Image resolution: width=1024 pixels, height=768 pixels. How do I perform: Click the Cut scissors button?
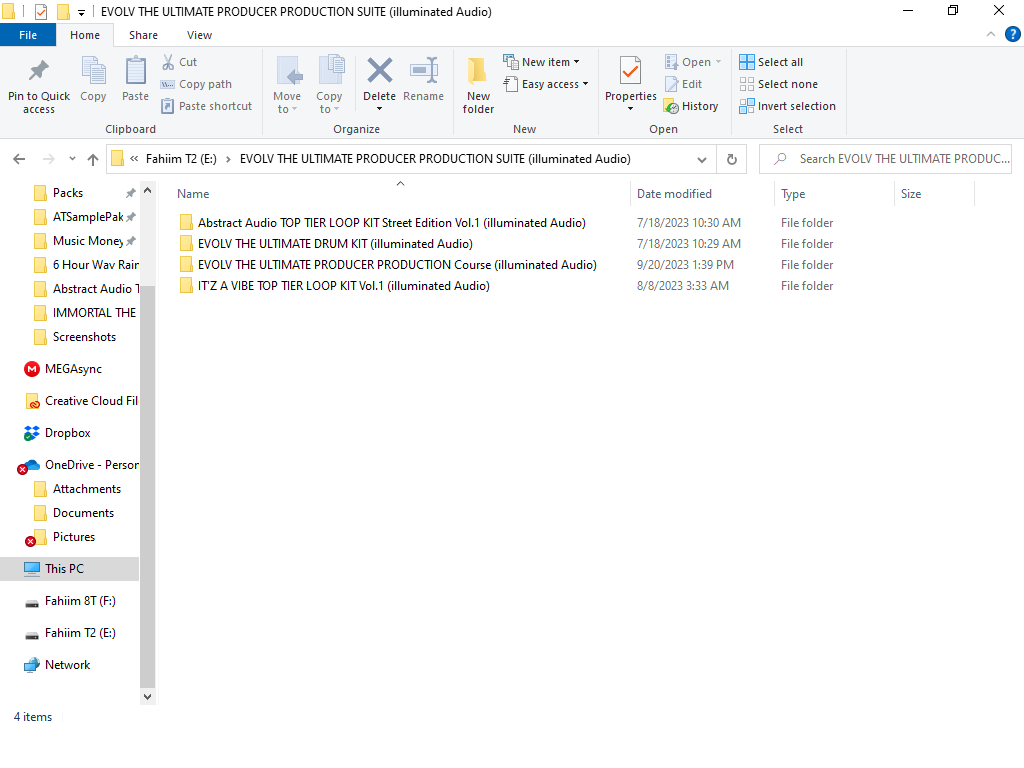[x=180, y=62]
